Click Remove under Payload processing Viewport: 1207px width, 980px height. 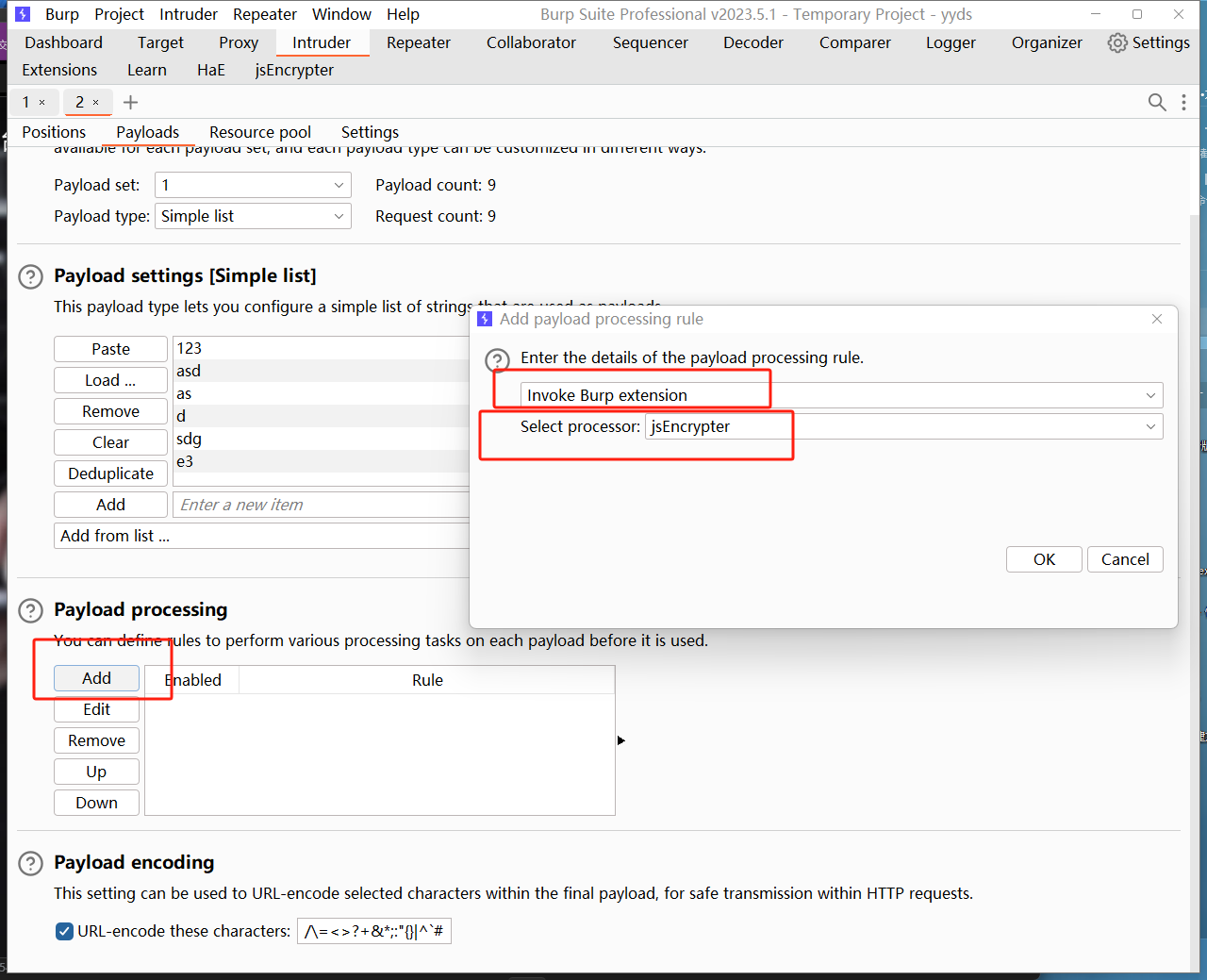pyautogui.click(x=96, y=740)
